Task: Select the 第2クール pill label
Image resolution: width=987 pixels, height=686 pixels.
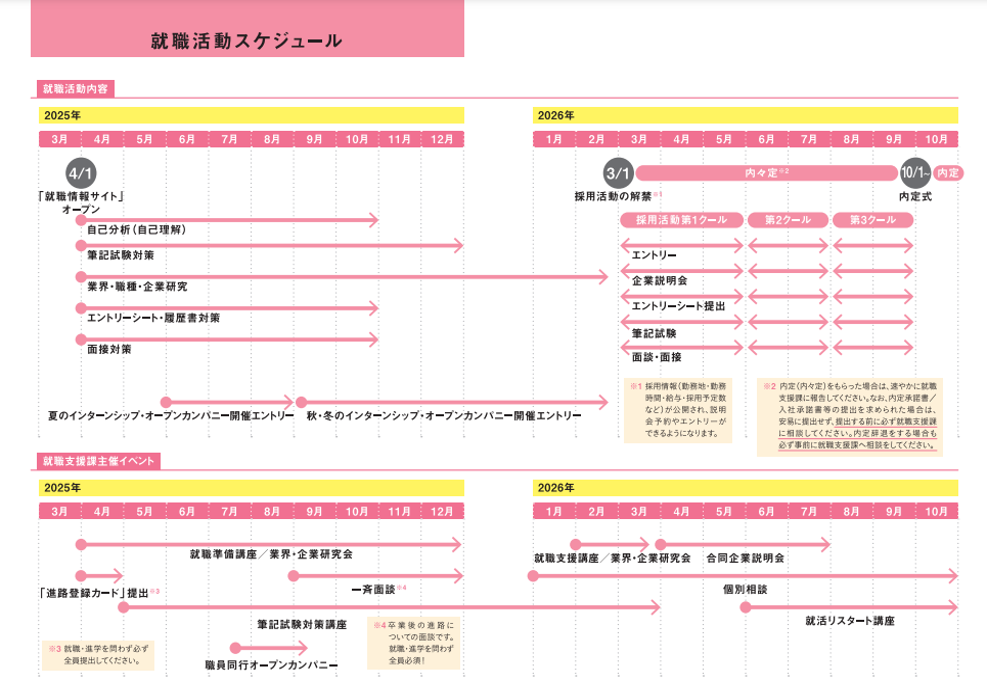Action: pos(788,220)
